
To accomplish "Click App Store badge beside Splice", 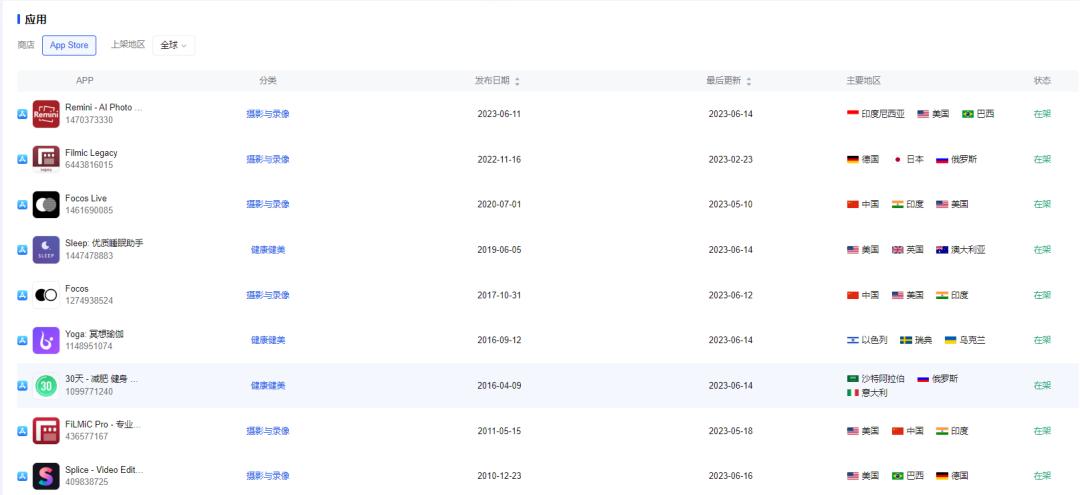I will 22,476.
